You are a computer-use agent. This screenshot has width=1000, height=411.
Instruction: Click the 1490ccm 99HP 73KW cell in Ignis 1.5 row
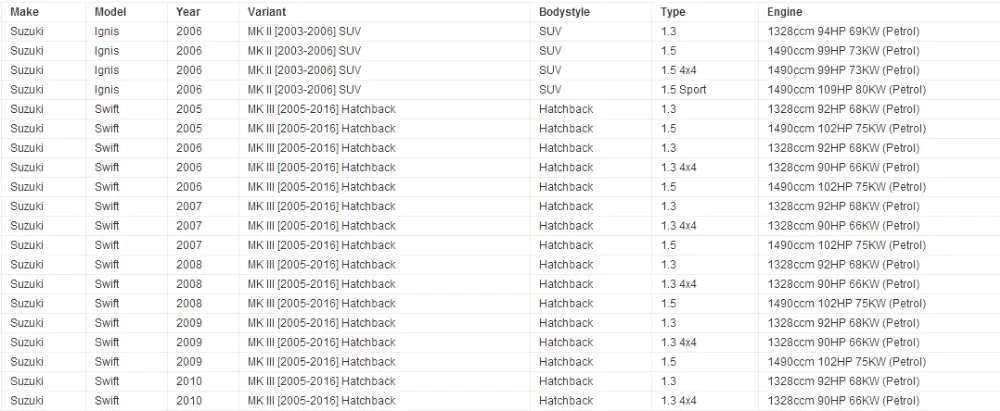(843, 50)
